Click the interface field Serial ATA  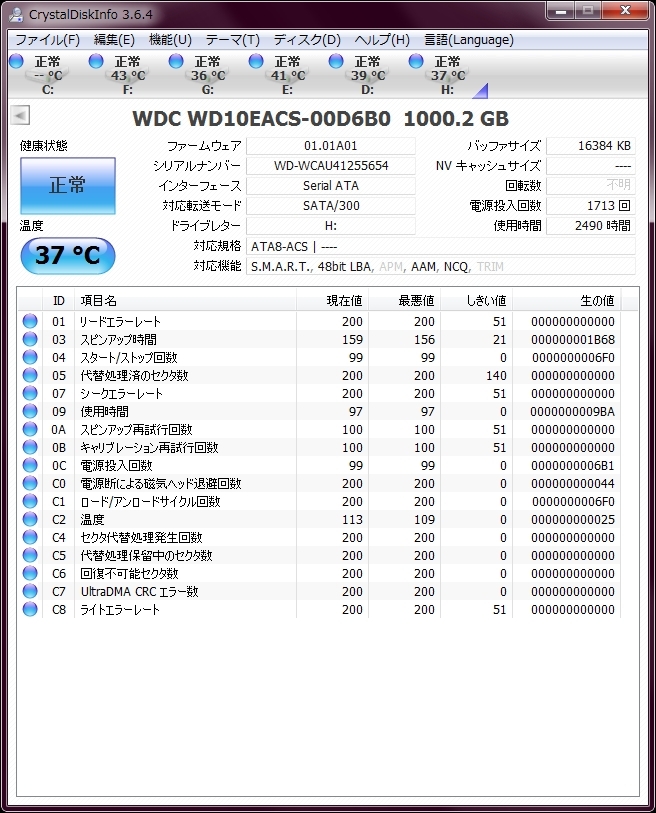(x=331, y=186)
